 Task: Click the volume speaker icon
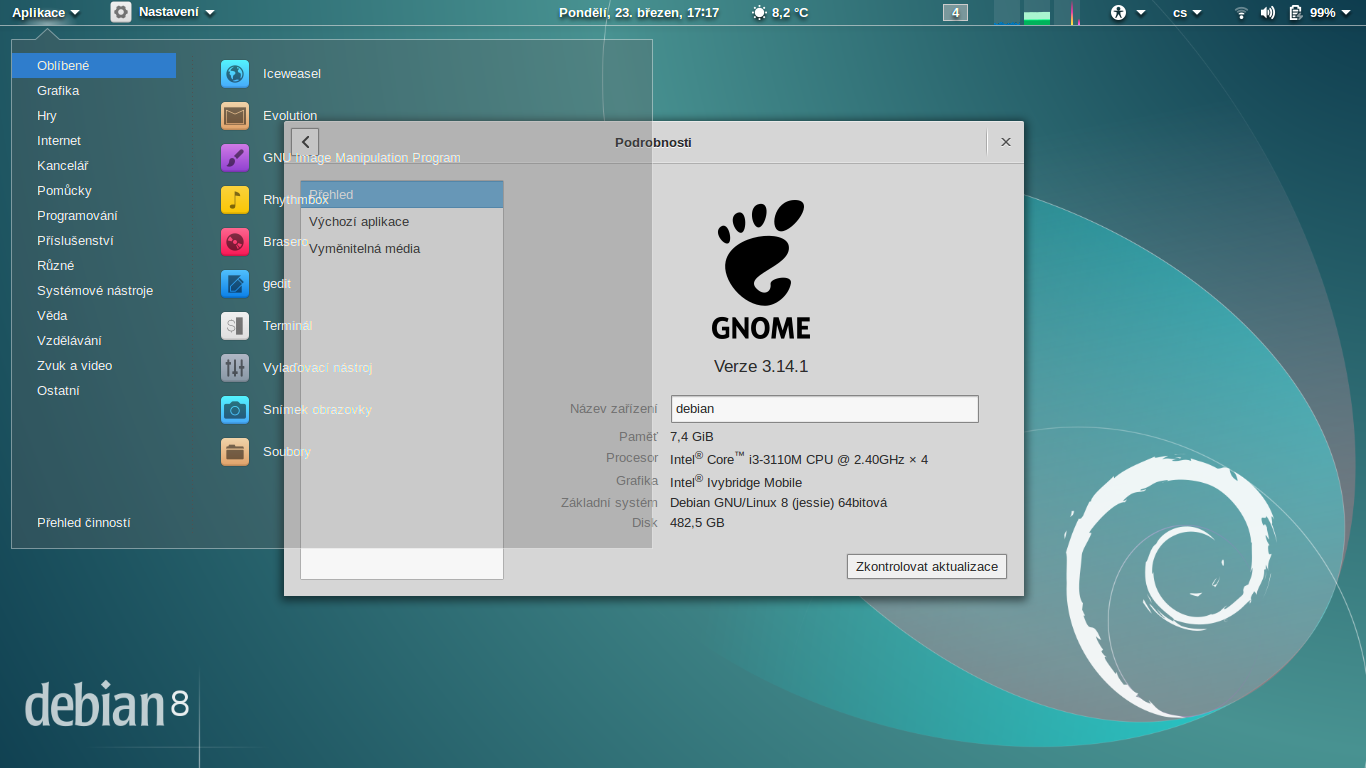tap(1268, 13)
